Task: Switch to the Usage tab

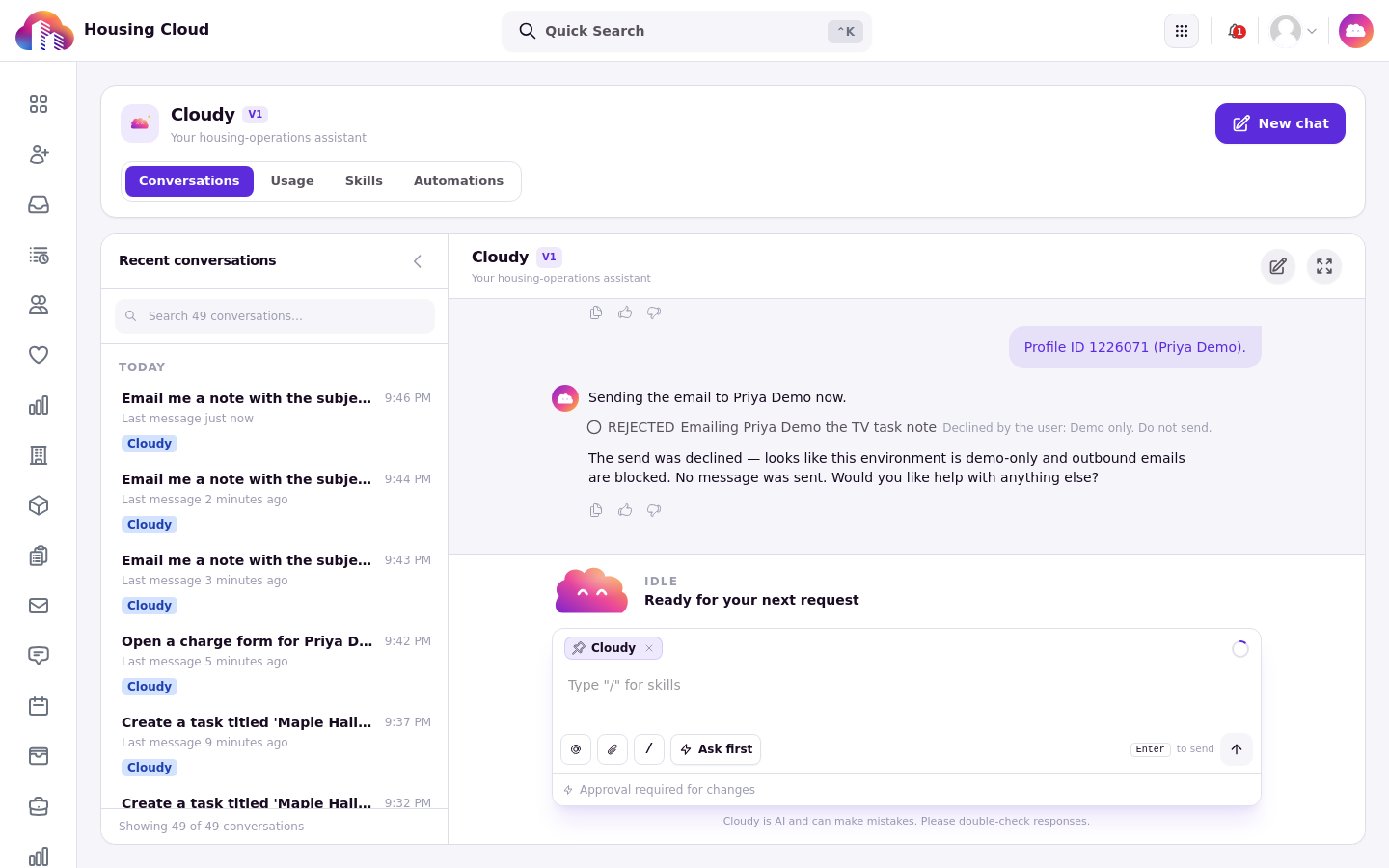Action: 292,181
